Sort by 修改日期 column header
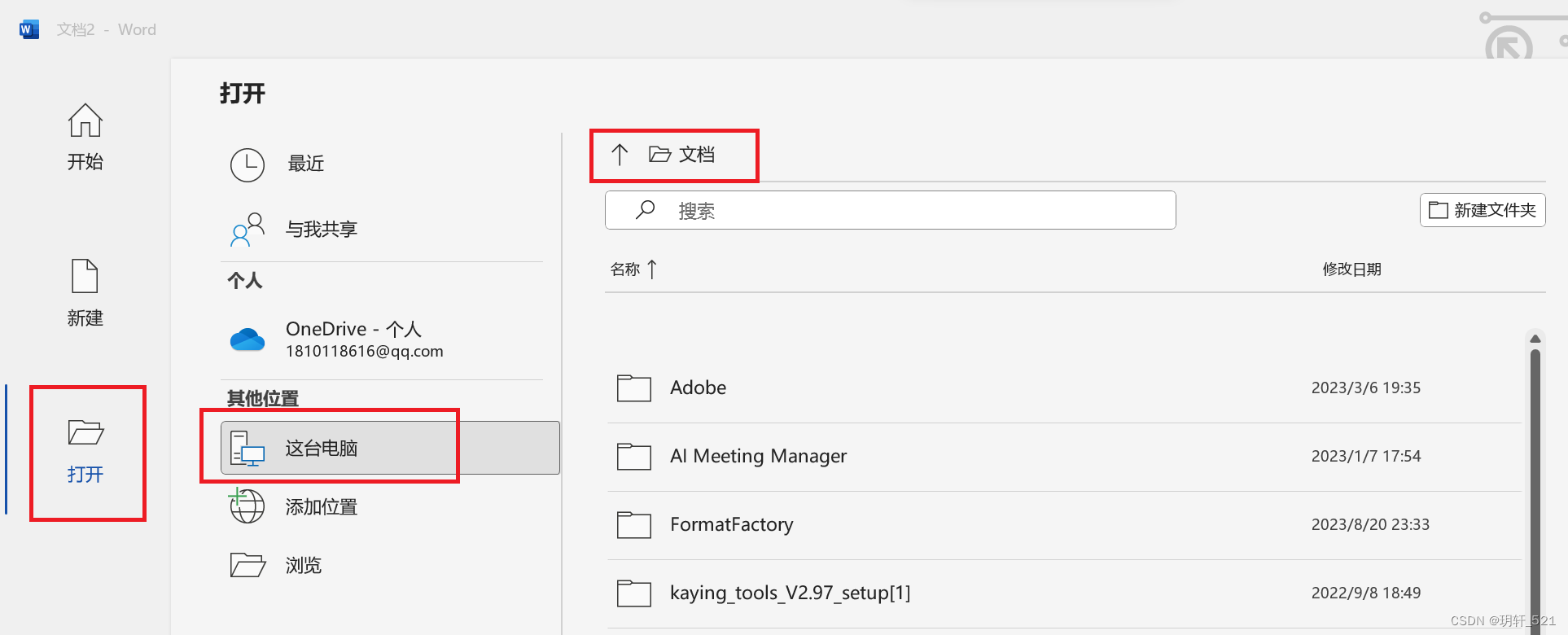This screenshot has width=1568, height=635. [x=1351, y=269]
